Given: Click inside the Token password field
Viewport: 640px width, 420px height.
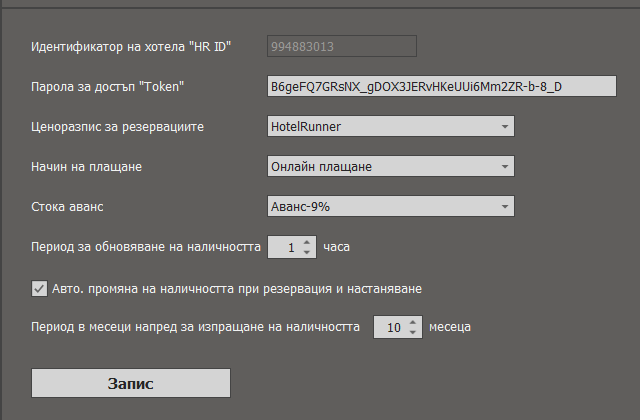Looking at the screenshot, I should 441,86.
